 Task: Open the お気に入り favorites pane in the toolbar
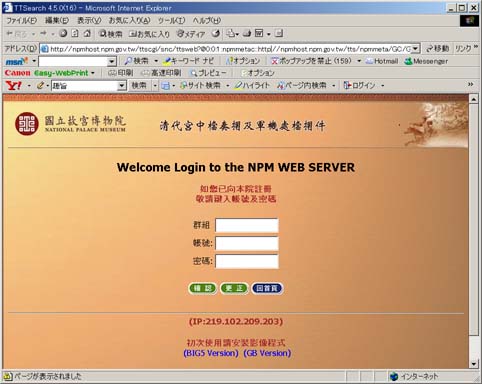pyautogui.click(x=149, y=34)
